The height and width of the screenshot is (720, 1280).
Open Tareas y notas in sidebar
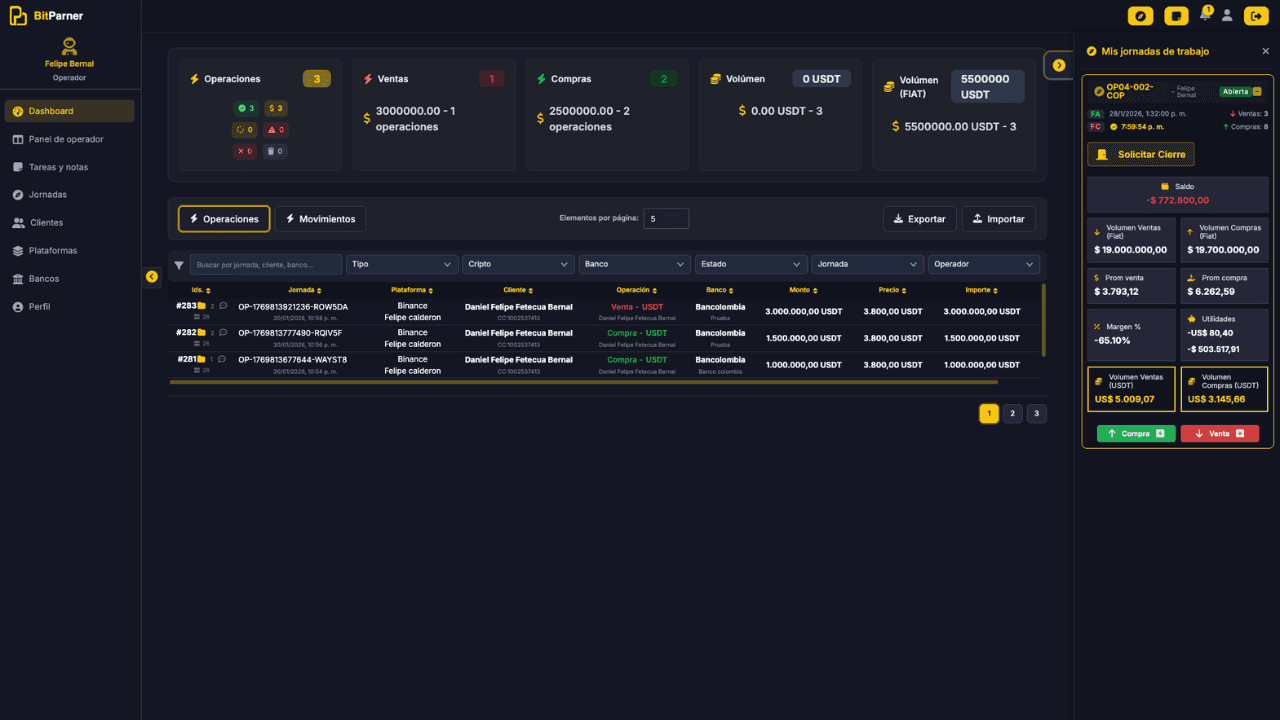coord(70,167)
